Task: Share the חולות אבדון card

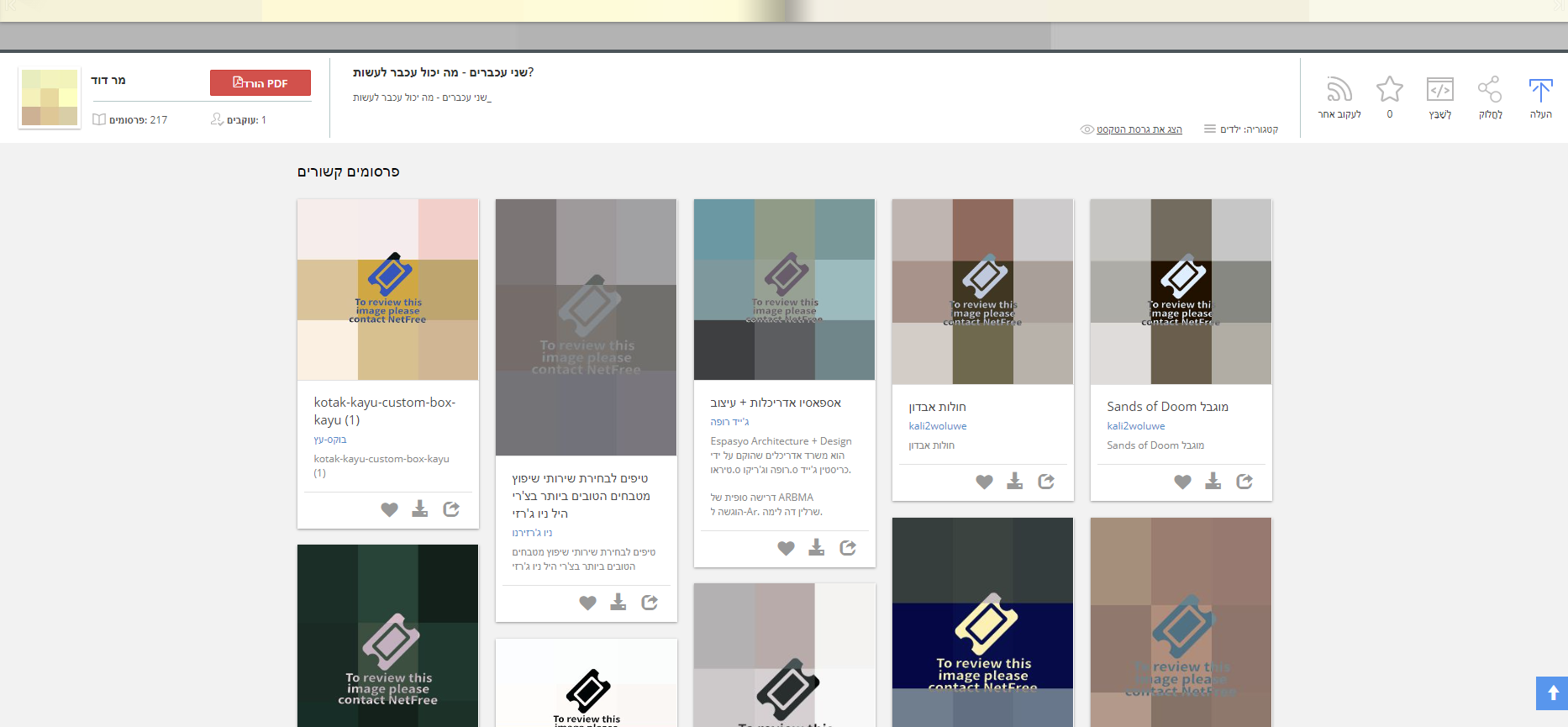Action: (1046, 481)
